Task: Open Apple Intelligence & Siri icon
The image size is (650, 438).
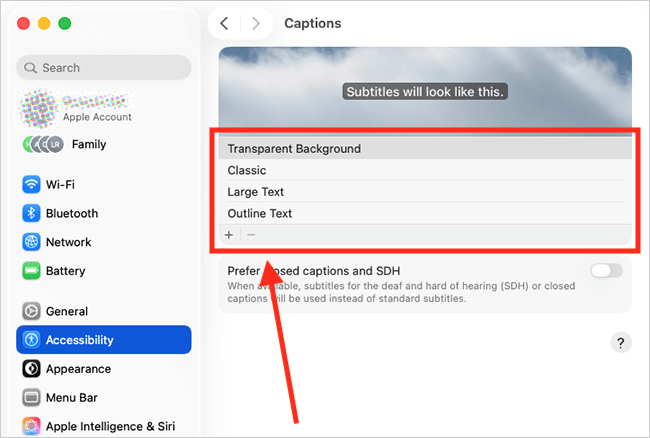Action: pyautogui.click(x=31, y=426)
